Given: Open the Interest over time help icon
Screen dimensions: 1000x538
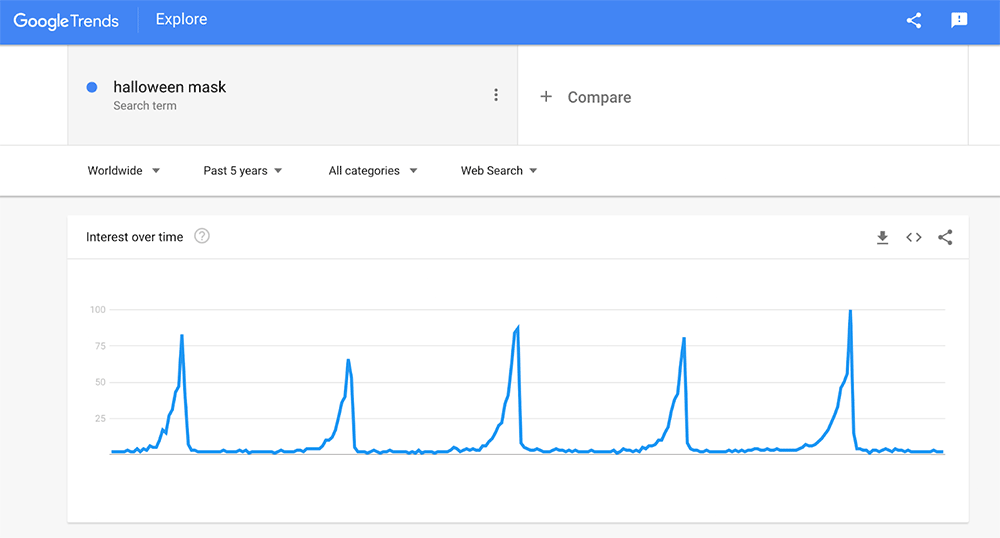Looking at the screenshot, I should (x=202, y=237).
